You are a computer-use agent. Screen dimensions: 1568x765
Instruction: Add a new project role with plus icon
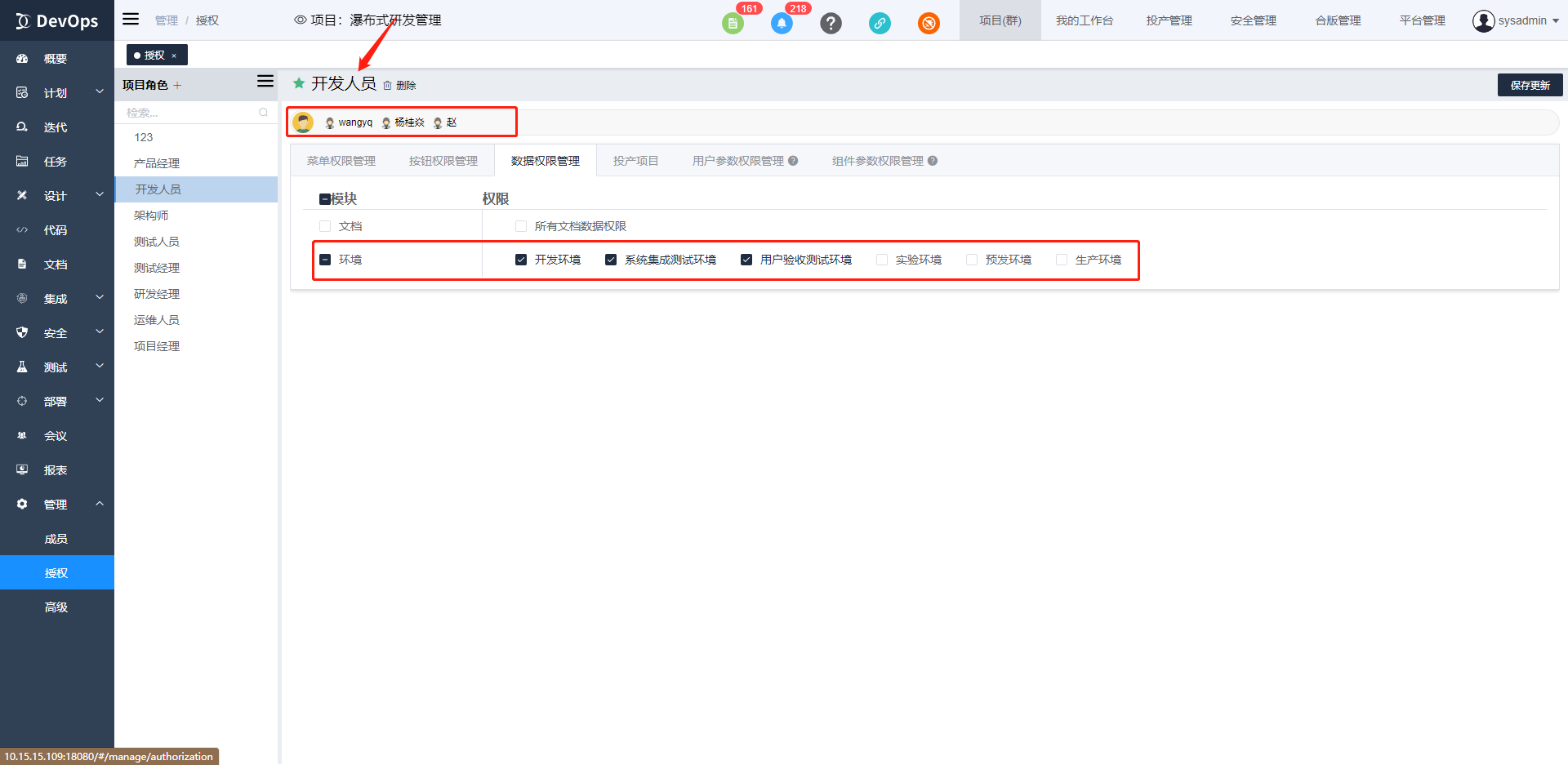tap(177, 86)
